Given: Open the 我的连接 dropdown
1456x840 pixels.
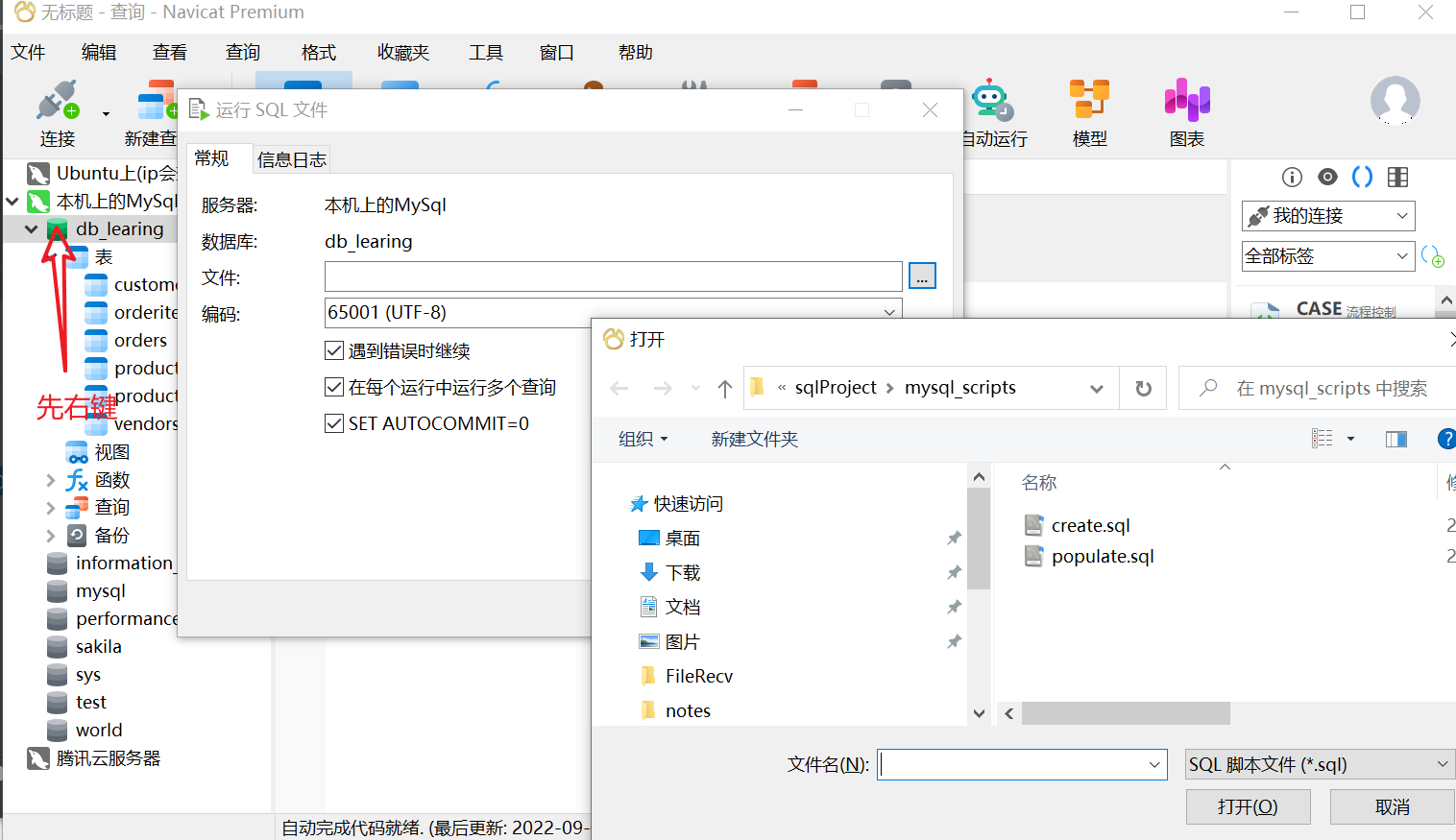Looking at the screenshot, I should click(x=1328, y=216).
